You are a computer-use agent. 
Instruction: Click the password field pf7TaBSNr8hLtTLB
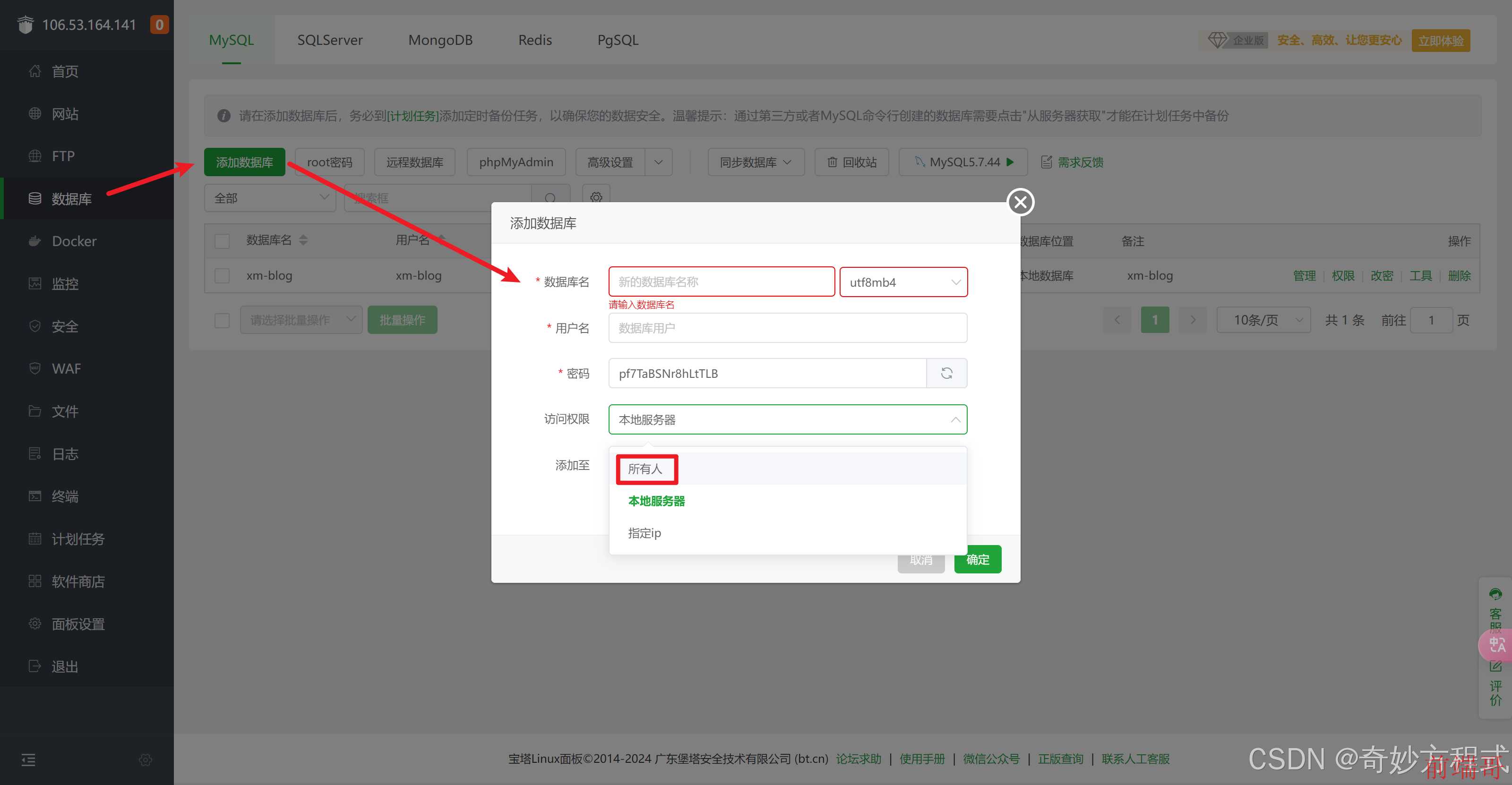(x=767, y=373)
